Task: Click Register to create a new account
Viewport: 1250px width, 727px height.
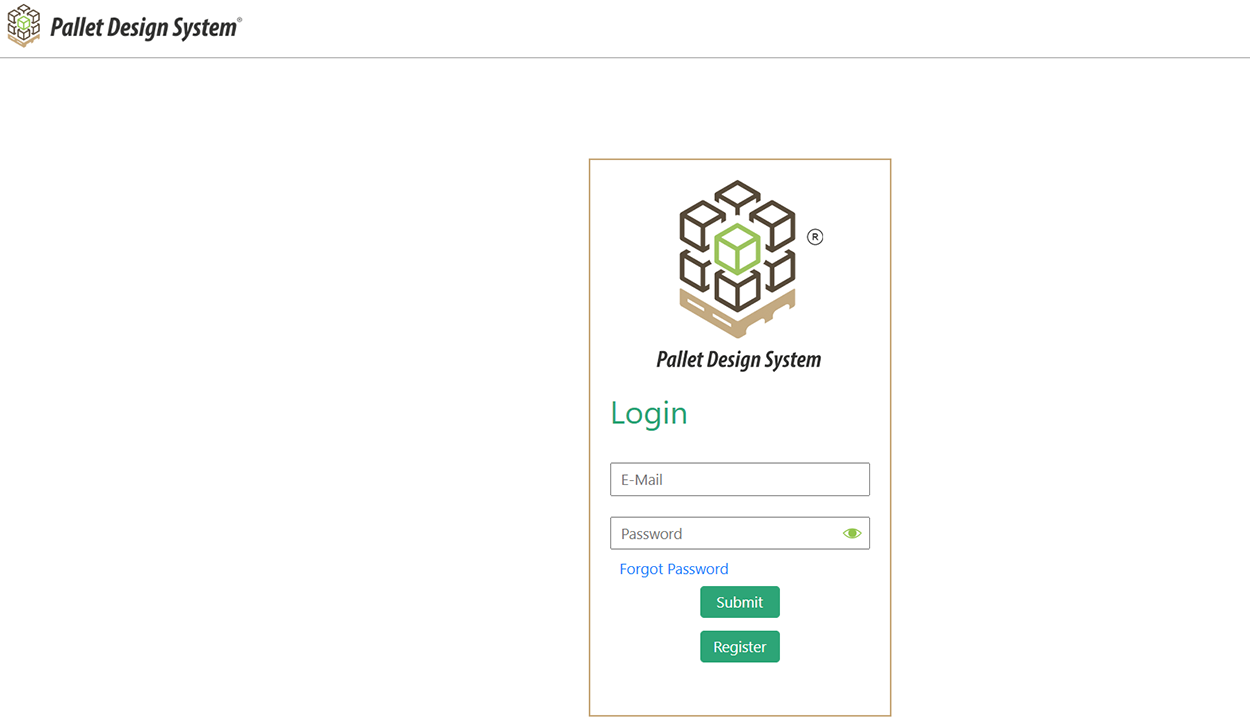Action: pyautogui.click(x=739, y=646)
